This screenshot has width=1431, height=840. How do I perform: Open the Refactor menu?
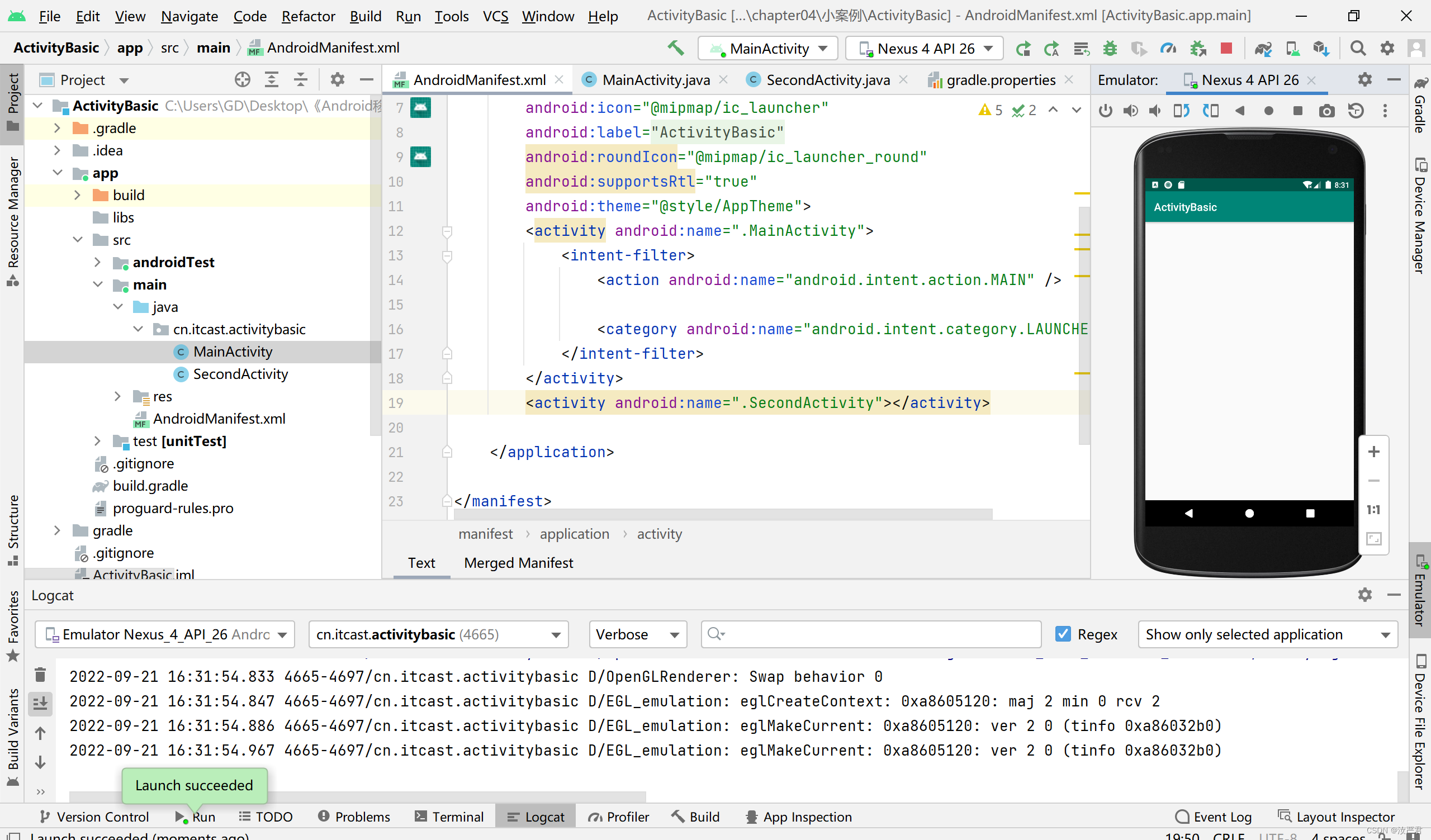[x=308, y=16]
